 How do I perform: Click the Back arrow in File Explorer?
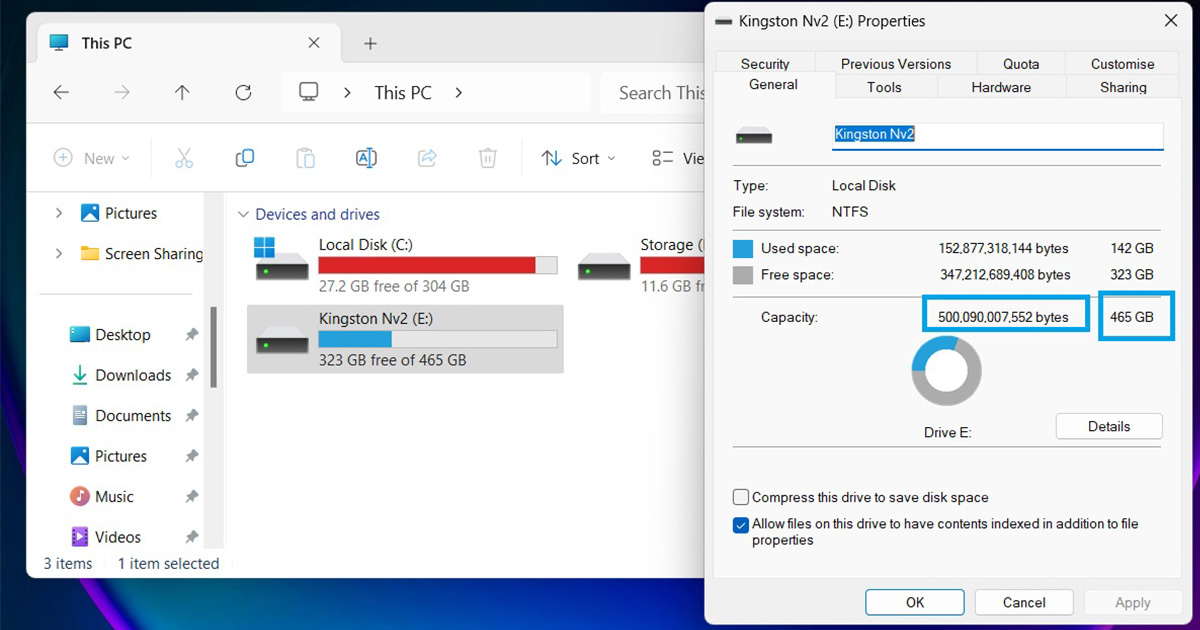[x=61, y=93]
